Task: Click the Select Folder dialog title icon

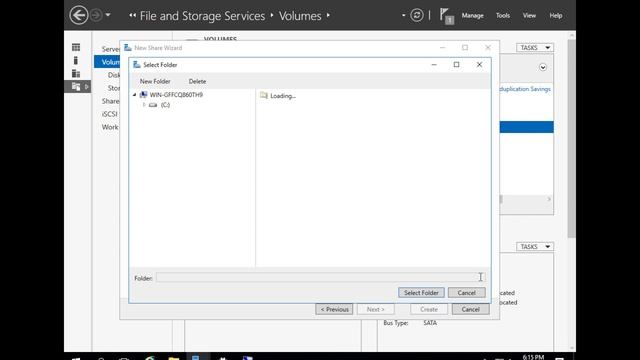Action: pyautogui.click(x=137, y=64)
